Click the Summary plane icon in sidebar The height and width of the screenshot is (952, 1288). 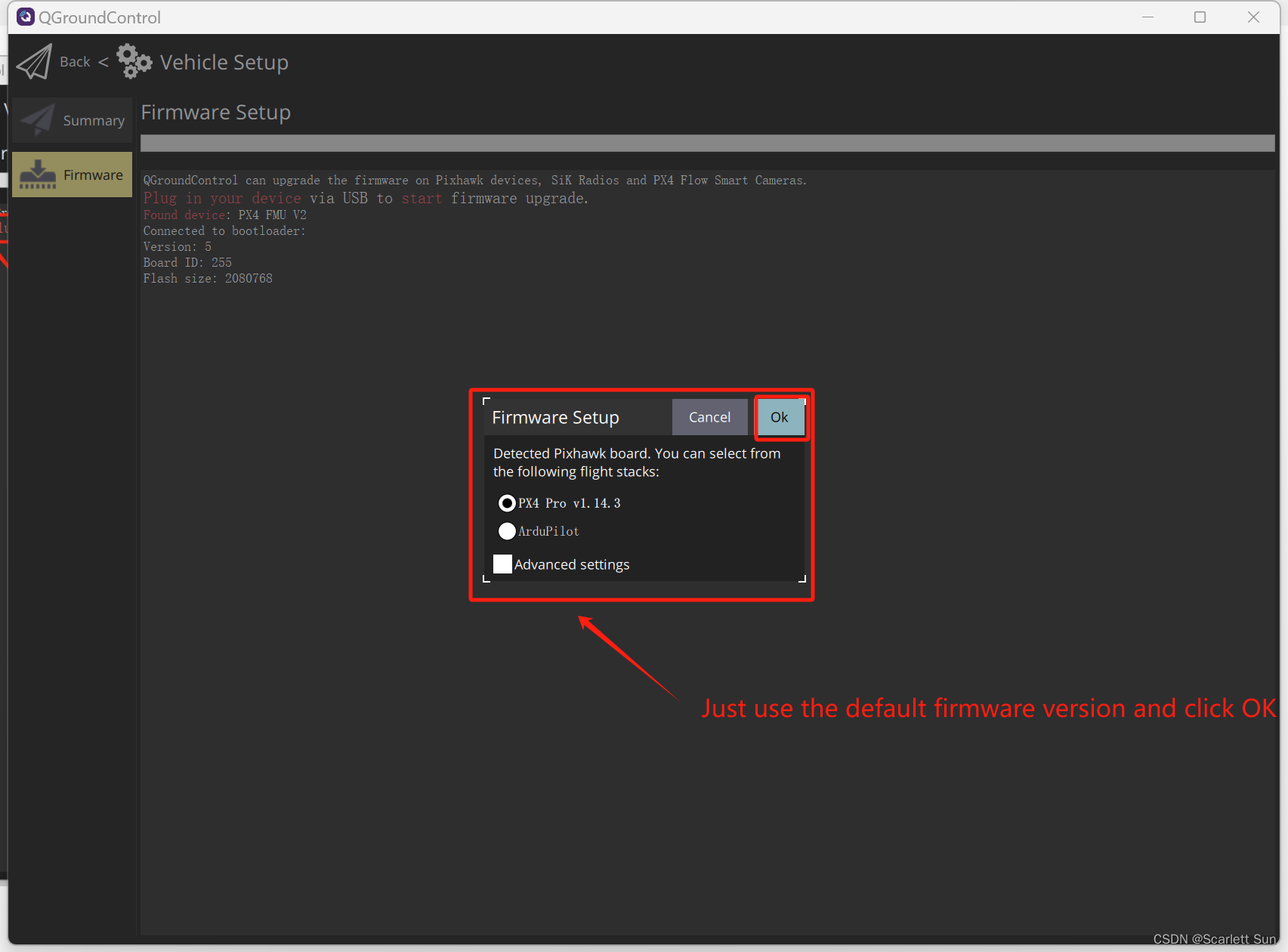pyautogui.click(x=38, y=120)
